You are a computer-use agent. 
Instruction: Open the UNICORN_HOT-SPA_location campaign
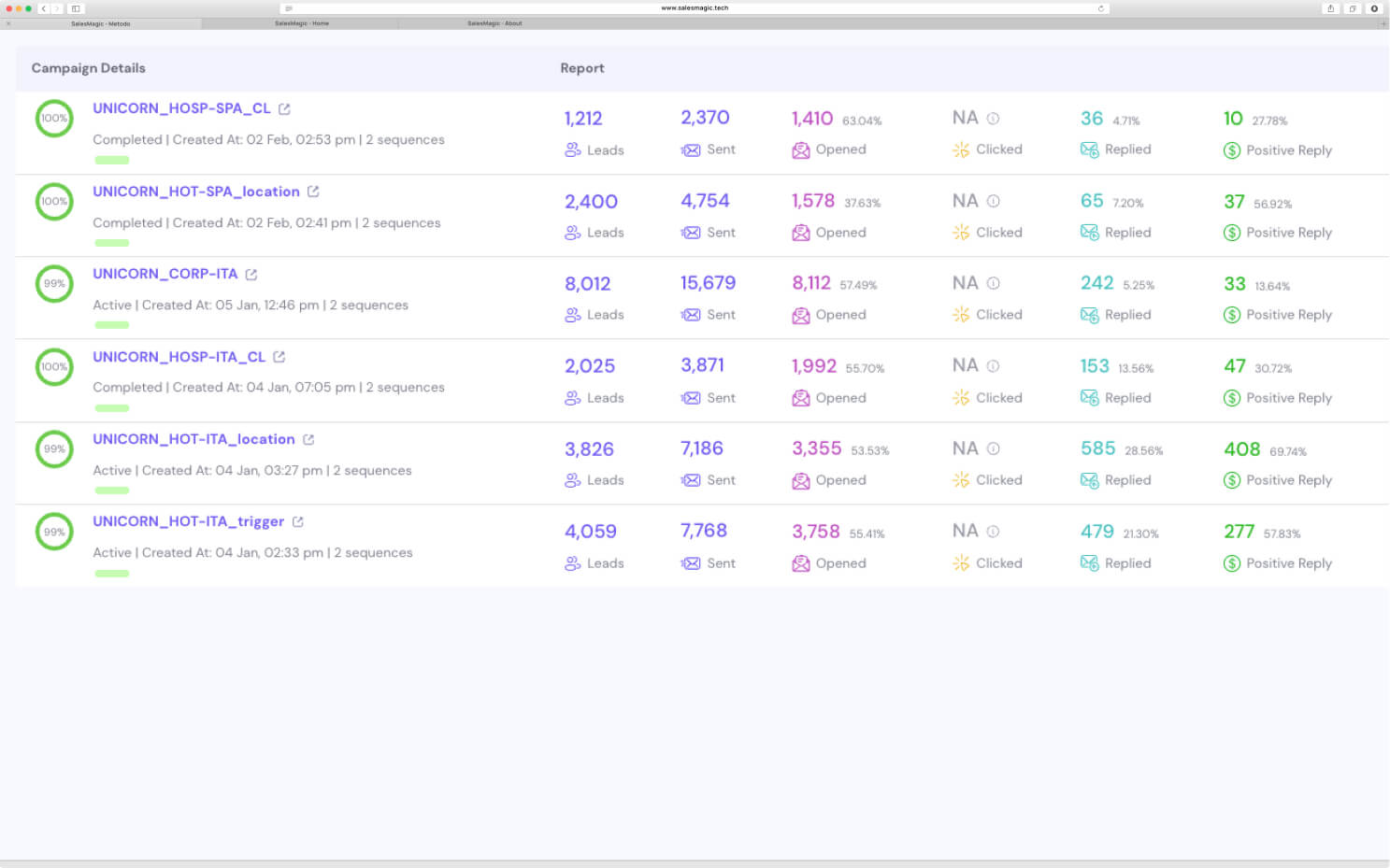point(196,192)
